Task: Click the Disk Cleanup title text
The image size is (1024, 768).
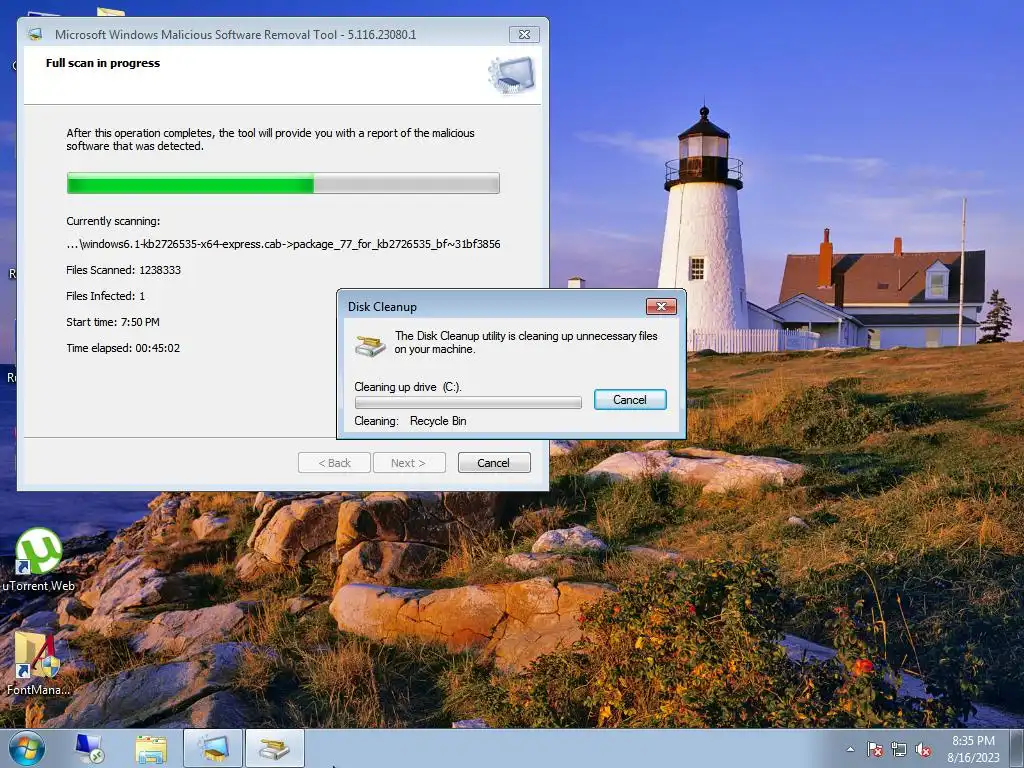Action: click(x=382, y=307)
